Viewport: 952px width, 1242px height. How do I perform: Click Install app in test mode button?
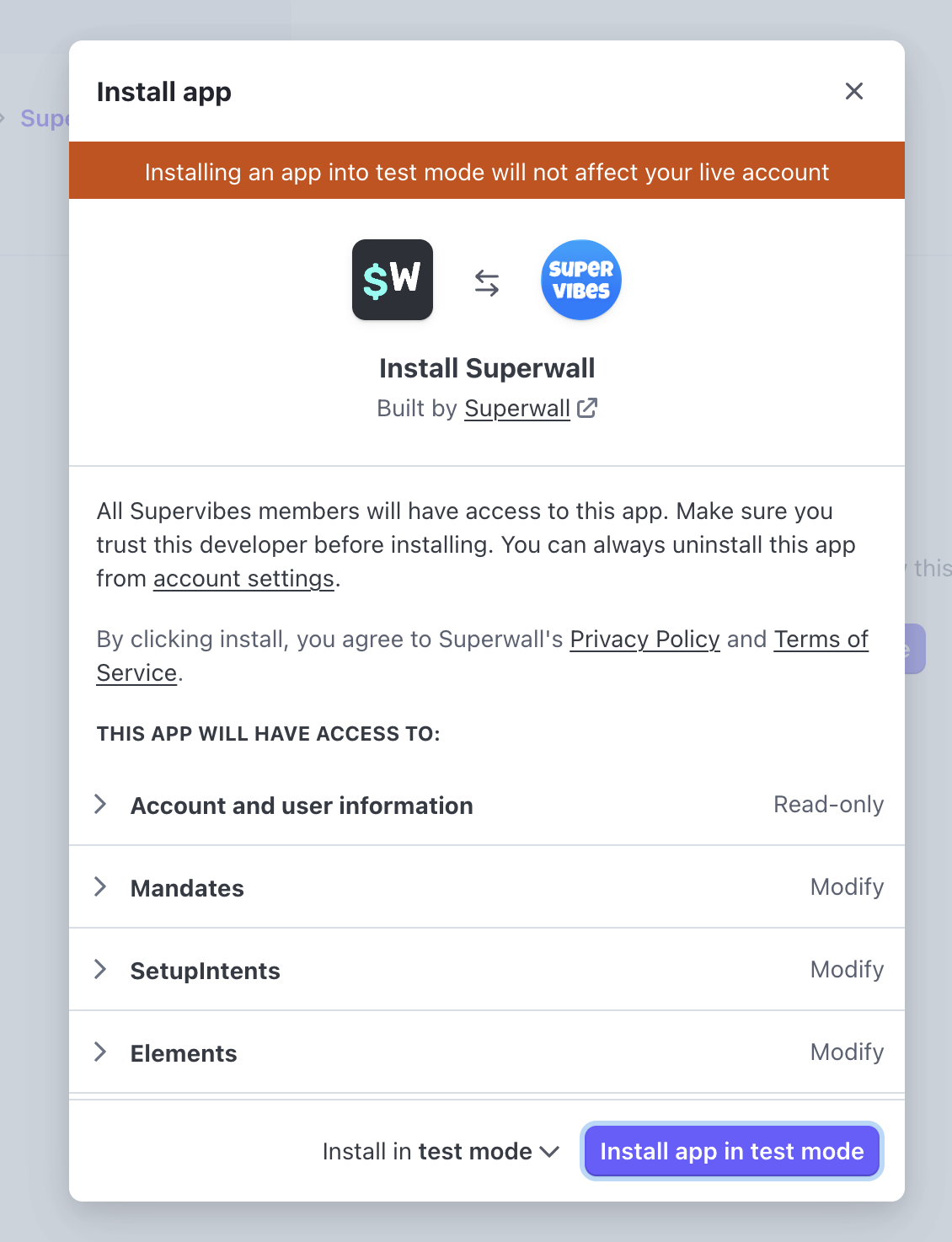pos(731,1152)
